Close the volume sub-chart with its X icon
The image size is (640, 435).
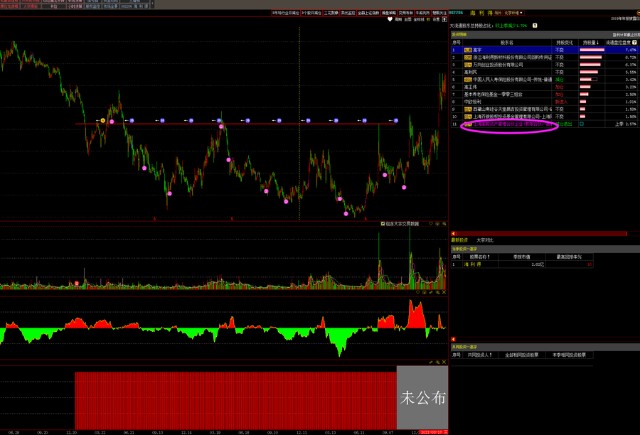click(445, 223)
